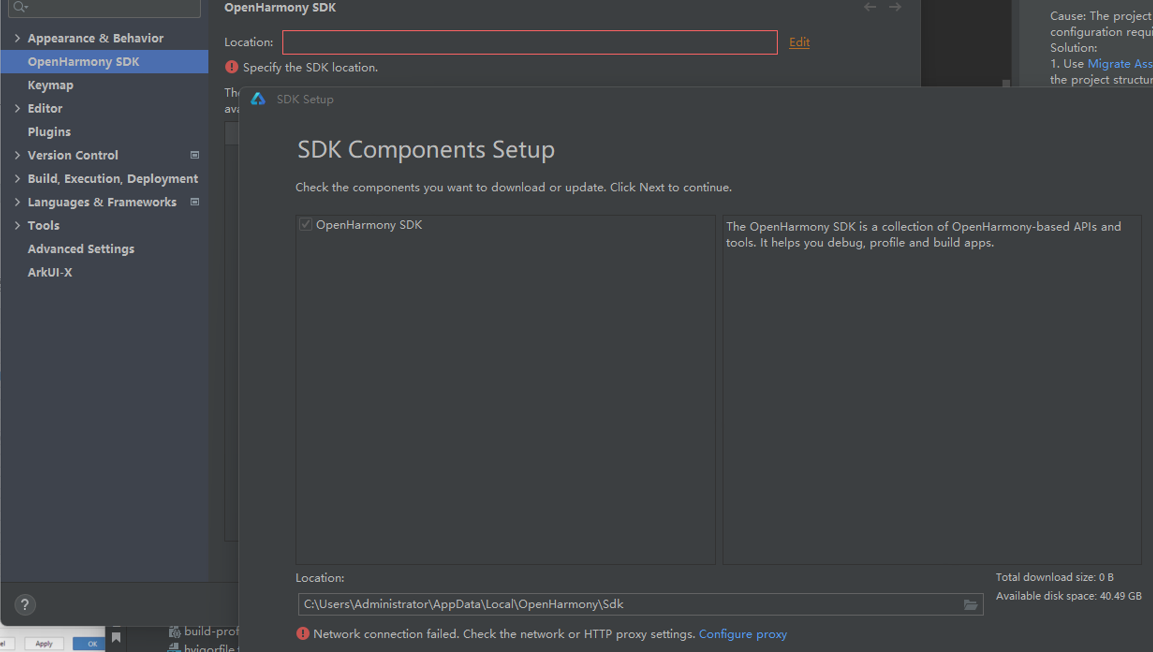1153x652 pixels.
Task: Click the OpenHarmony SDK description text
Action: click(924, 234)
